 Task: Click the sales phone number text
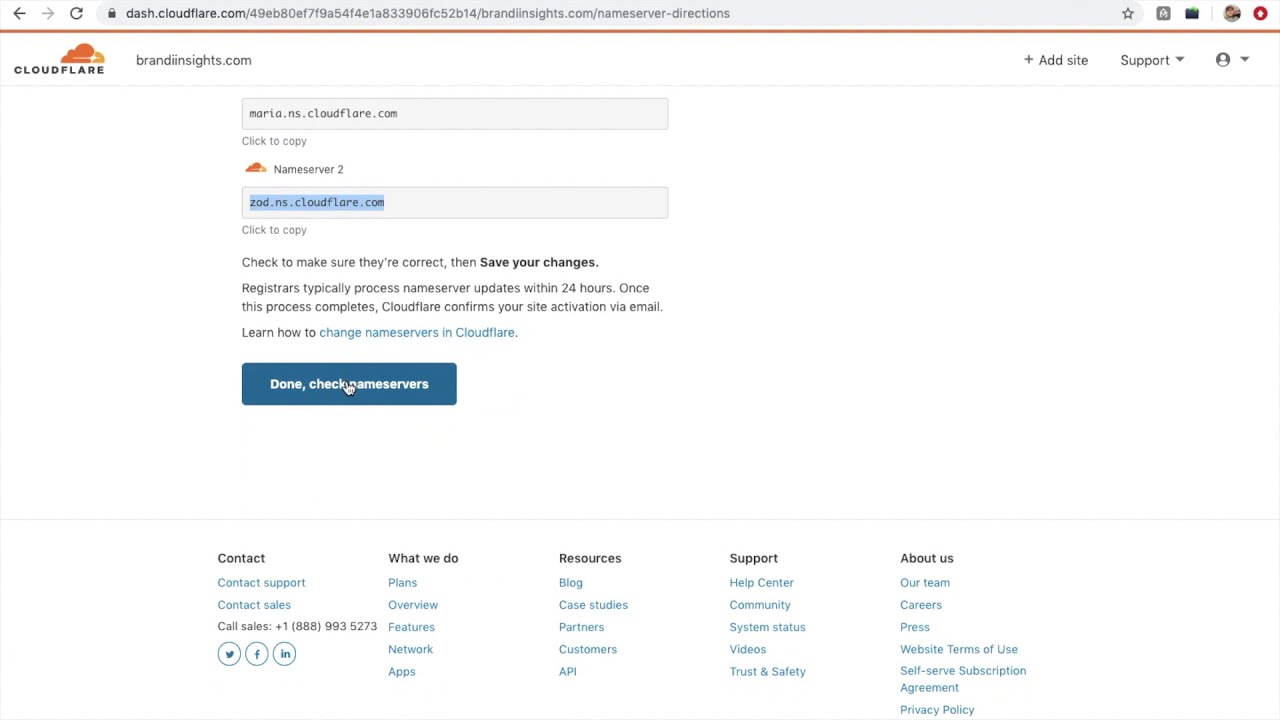click(326, 626)
